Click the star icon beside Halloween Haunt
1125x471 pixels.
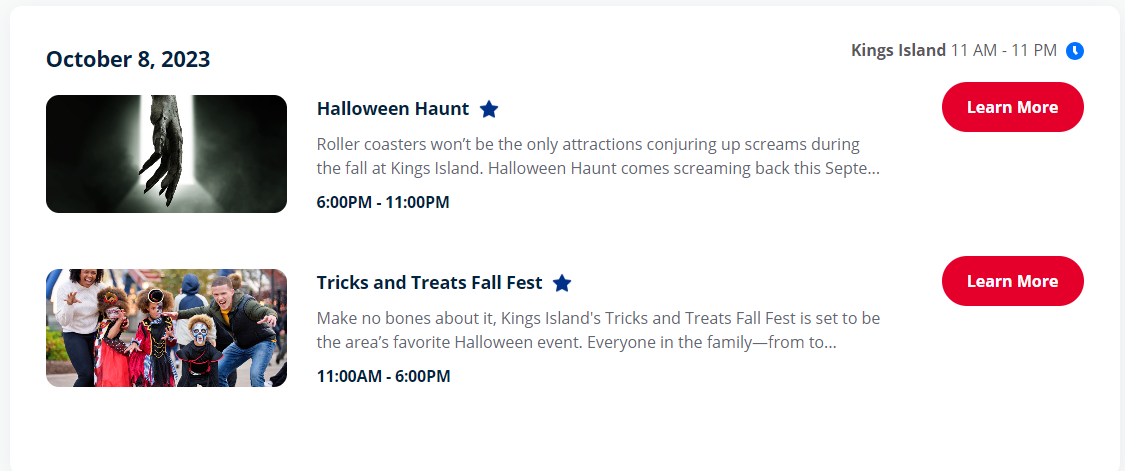pos(489,109)
